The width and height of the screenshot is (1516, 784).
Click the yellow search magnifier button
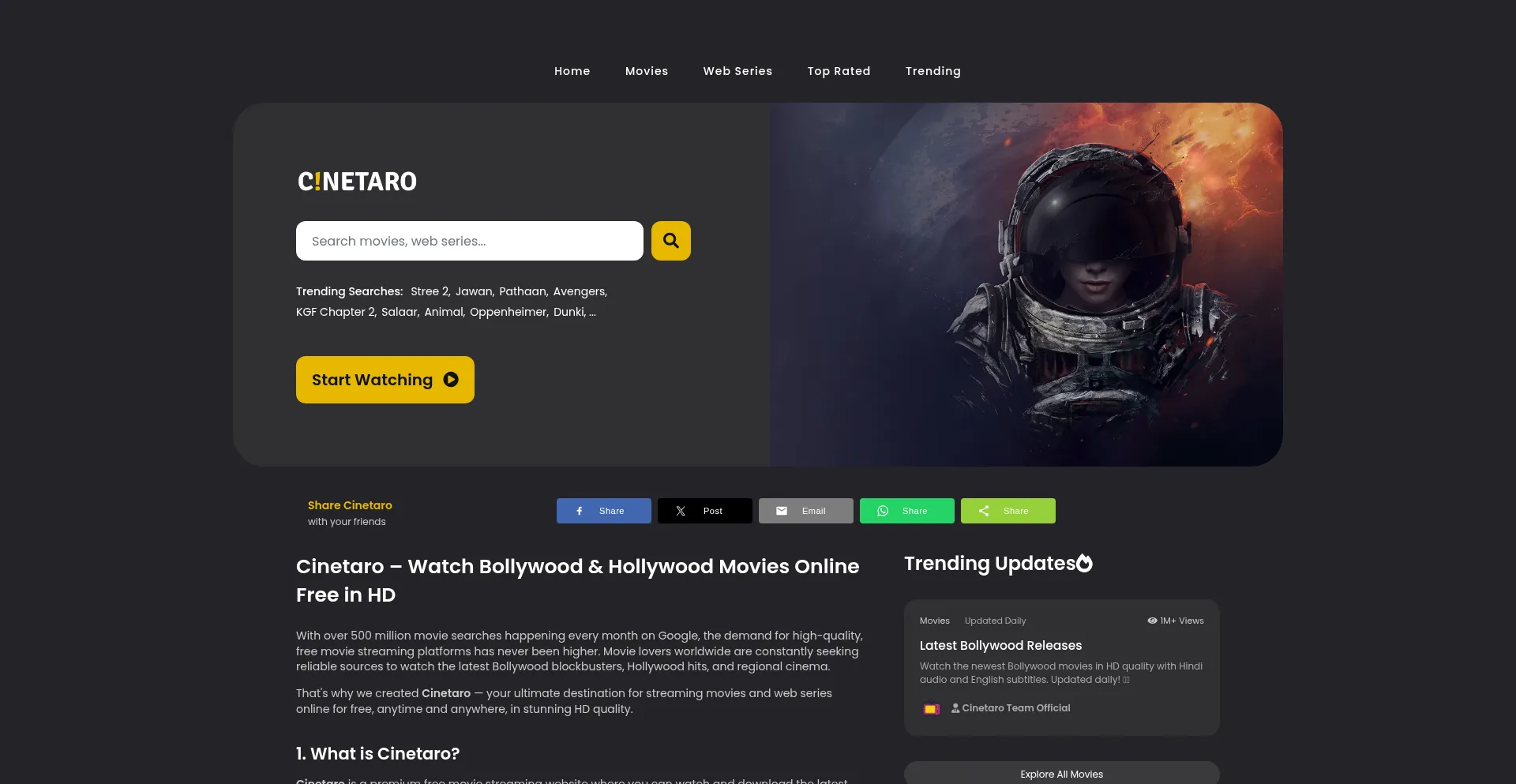click(x=671, y=241)
